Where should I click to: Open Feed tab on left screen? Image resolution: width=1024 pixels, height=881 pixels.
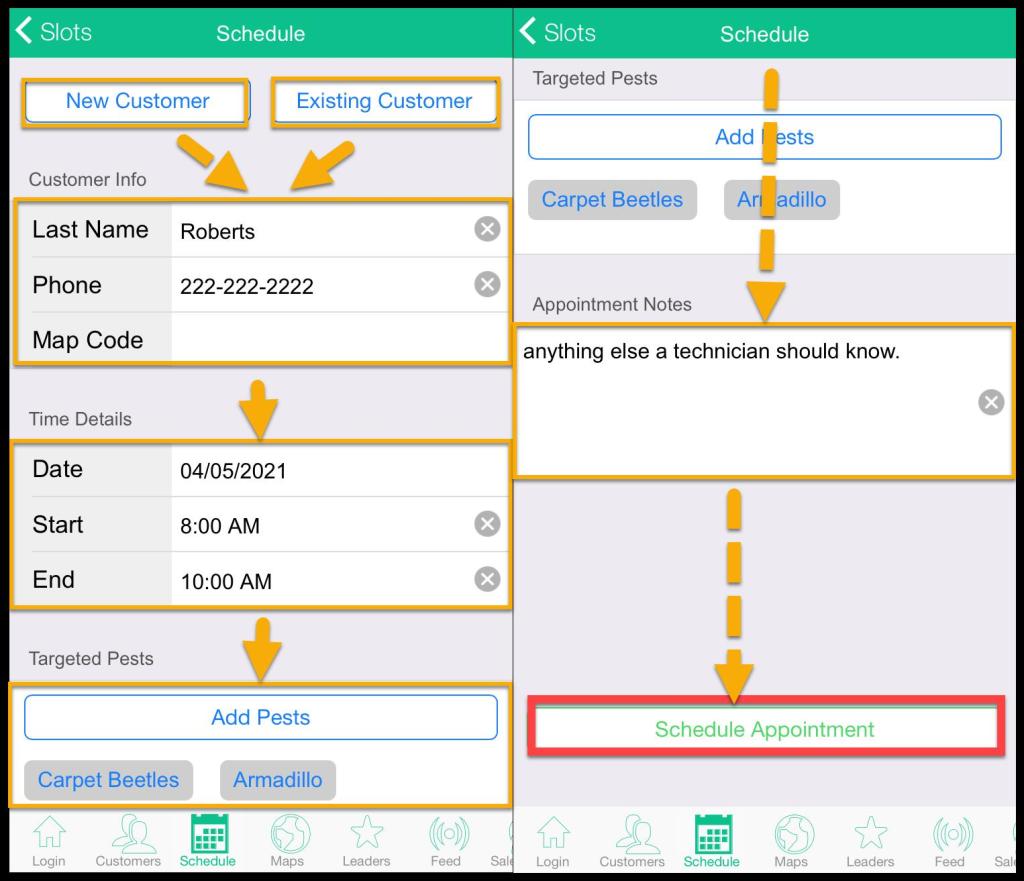click(446, 841)
